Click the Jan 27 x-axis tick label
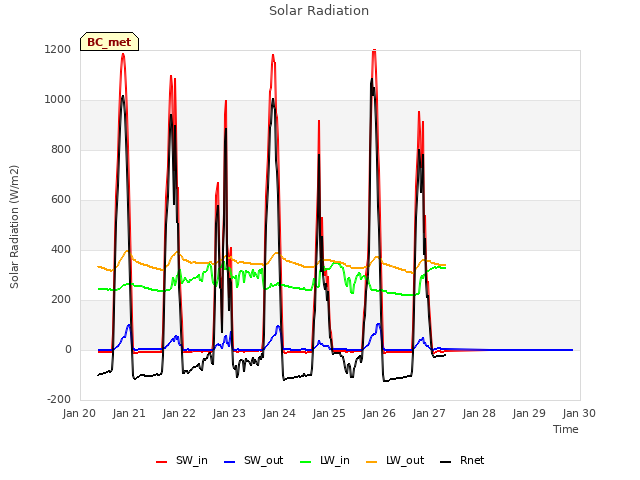 (429, 413)
